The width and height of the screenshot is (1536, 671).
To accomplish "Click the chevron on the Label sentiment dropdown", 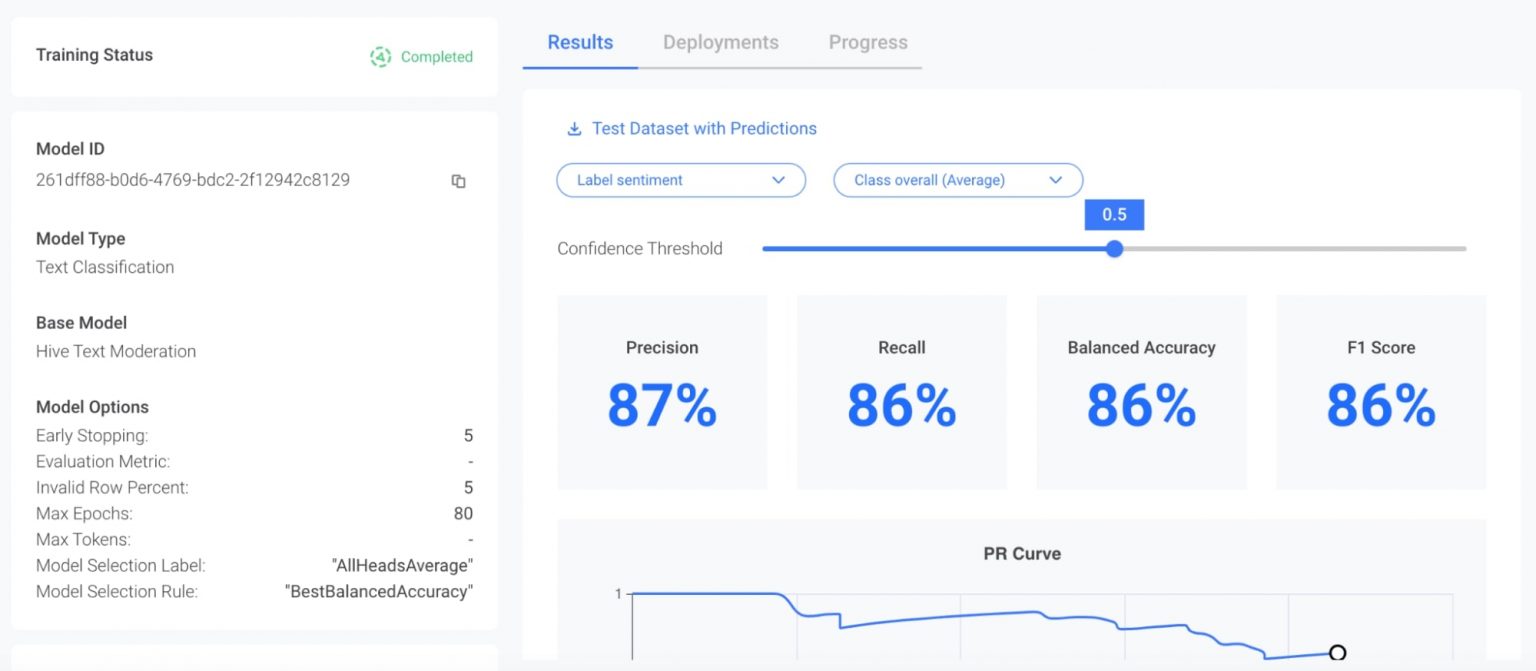I will click(778, 180).
